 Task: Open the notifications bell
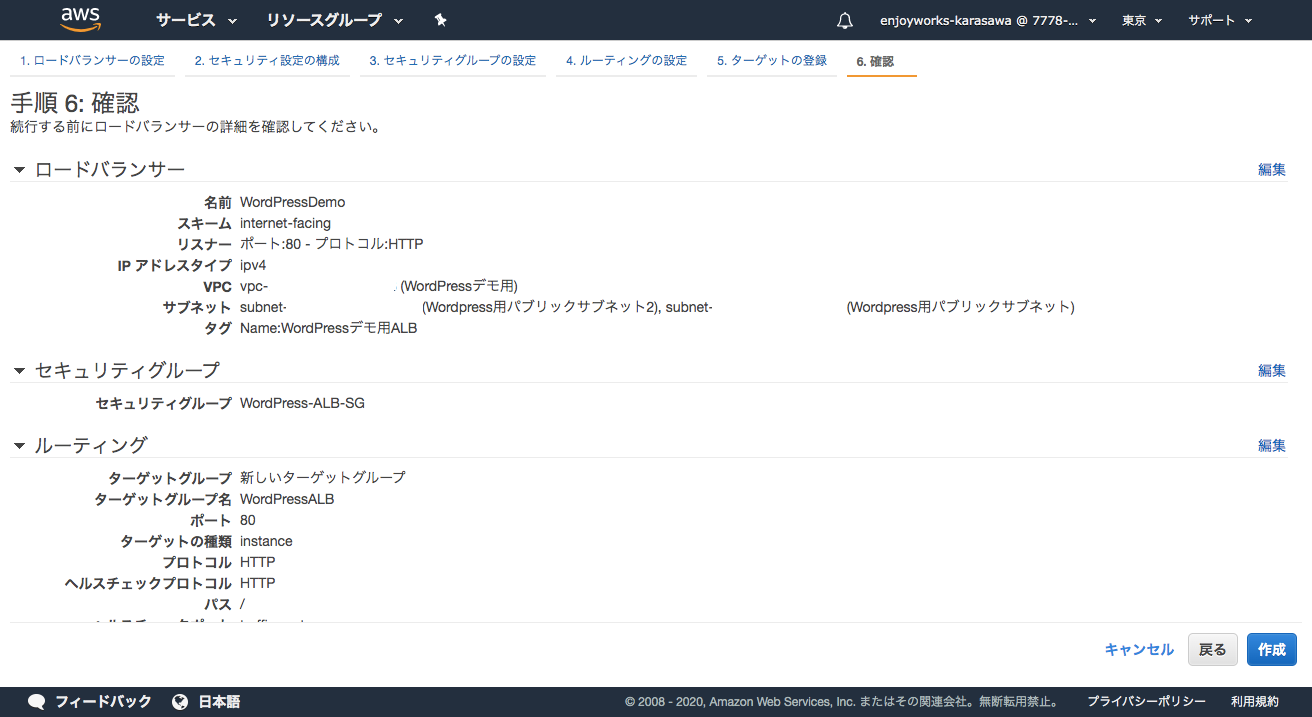[845, 20]
